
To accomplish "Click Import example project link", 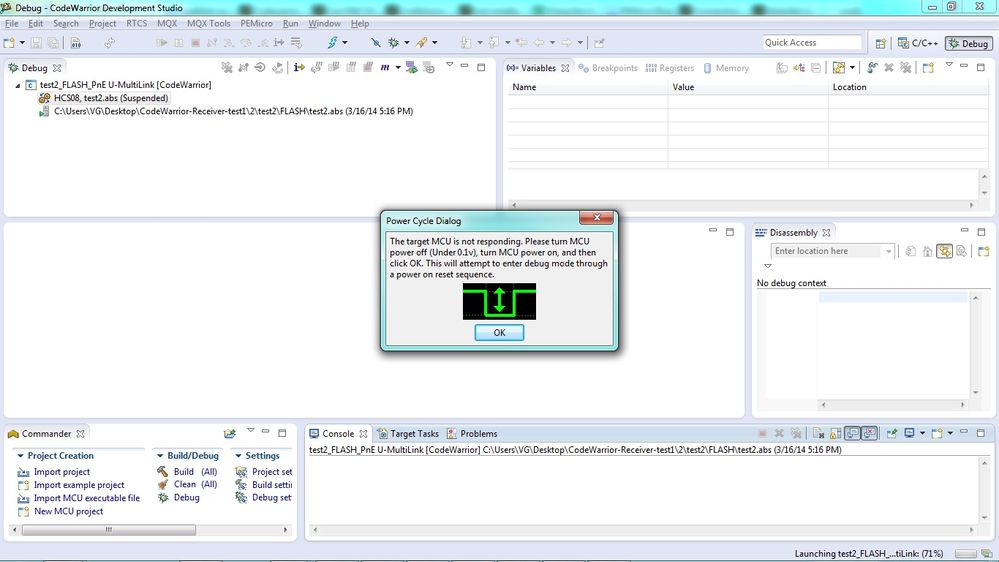I will (79, 485).
